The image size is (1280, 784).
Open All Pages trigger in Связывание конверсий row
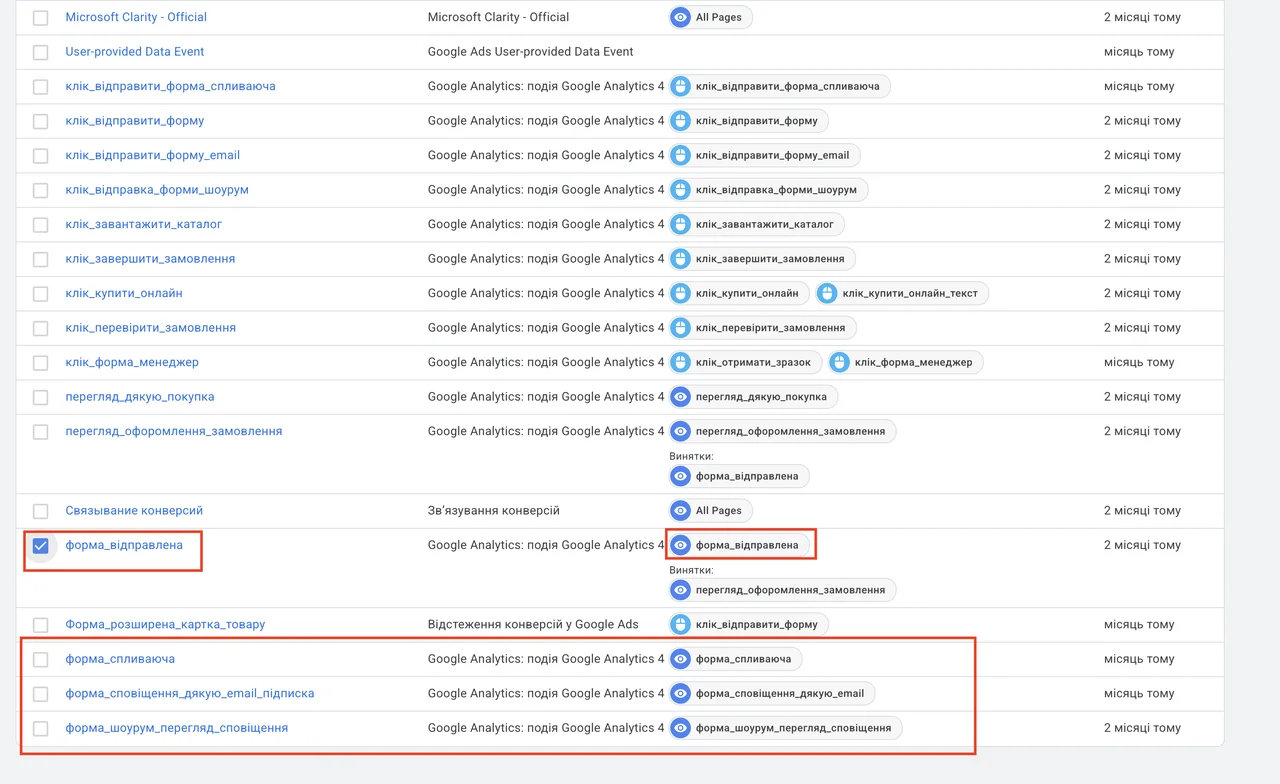(x=711, y=511)
